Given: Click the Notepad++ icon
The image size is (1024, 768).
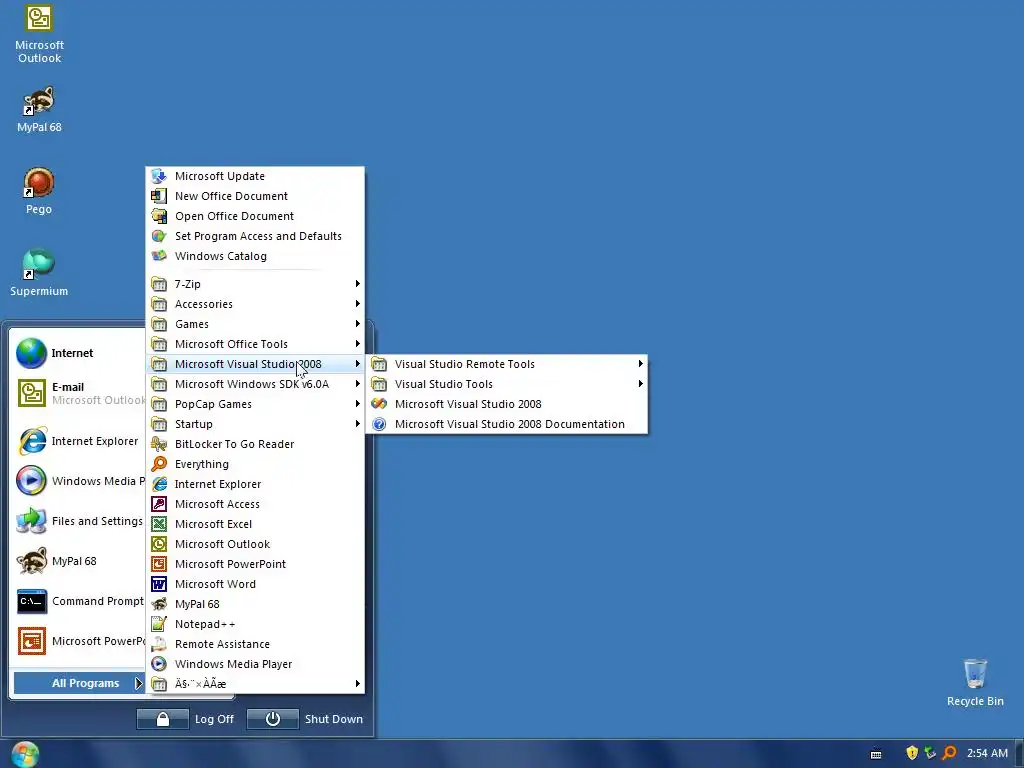Looking at the screenshot, I should (x=159, y=624).
